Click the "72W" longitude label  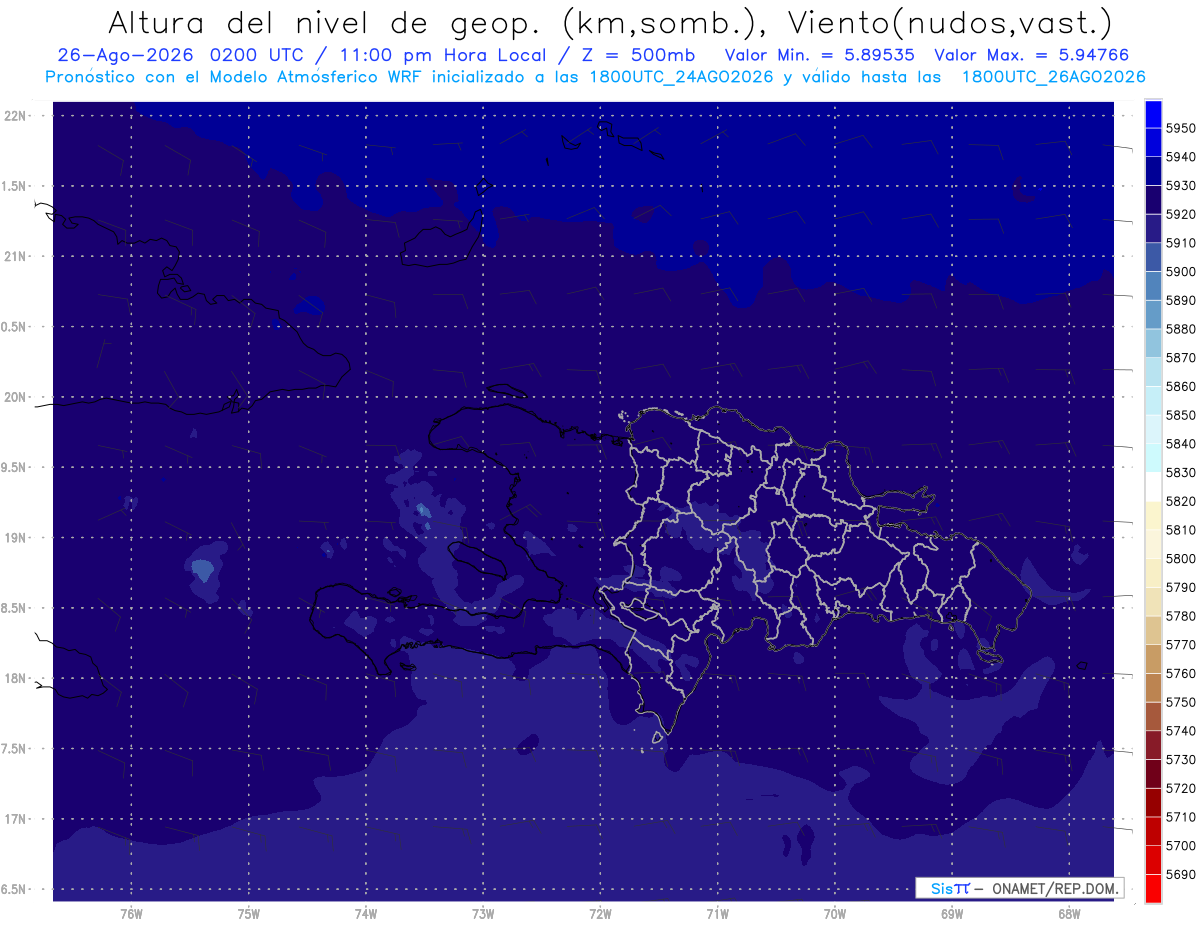click(x=600, y=914)
